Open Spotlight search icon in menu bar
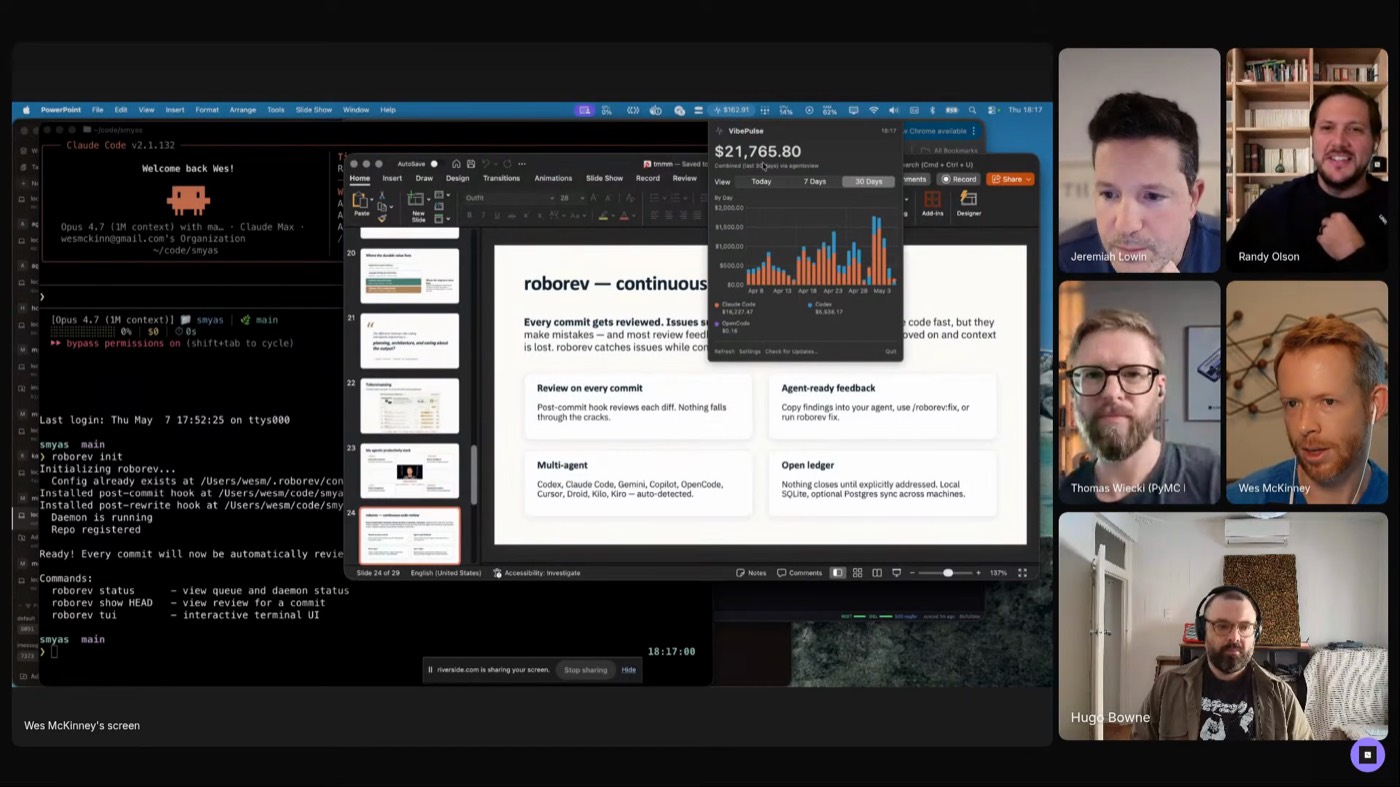 (x=972, y=110)
